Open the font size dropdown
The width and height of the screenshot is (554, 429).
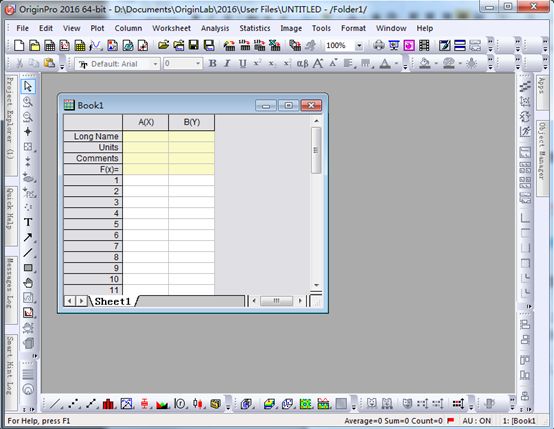tap(198, 64)
